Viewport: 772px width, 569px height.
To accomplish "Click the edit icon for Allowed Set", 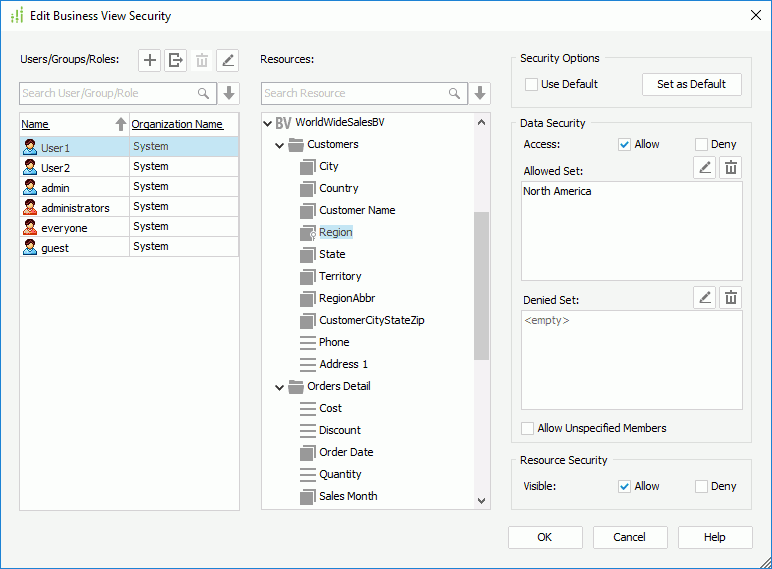I will click(x=705, y=168).
